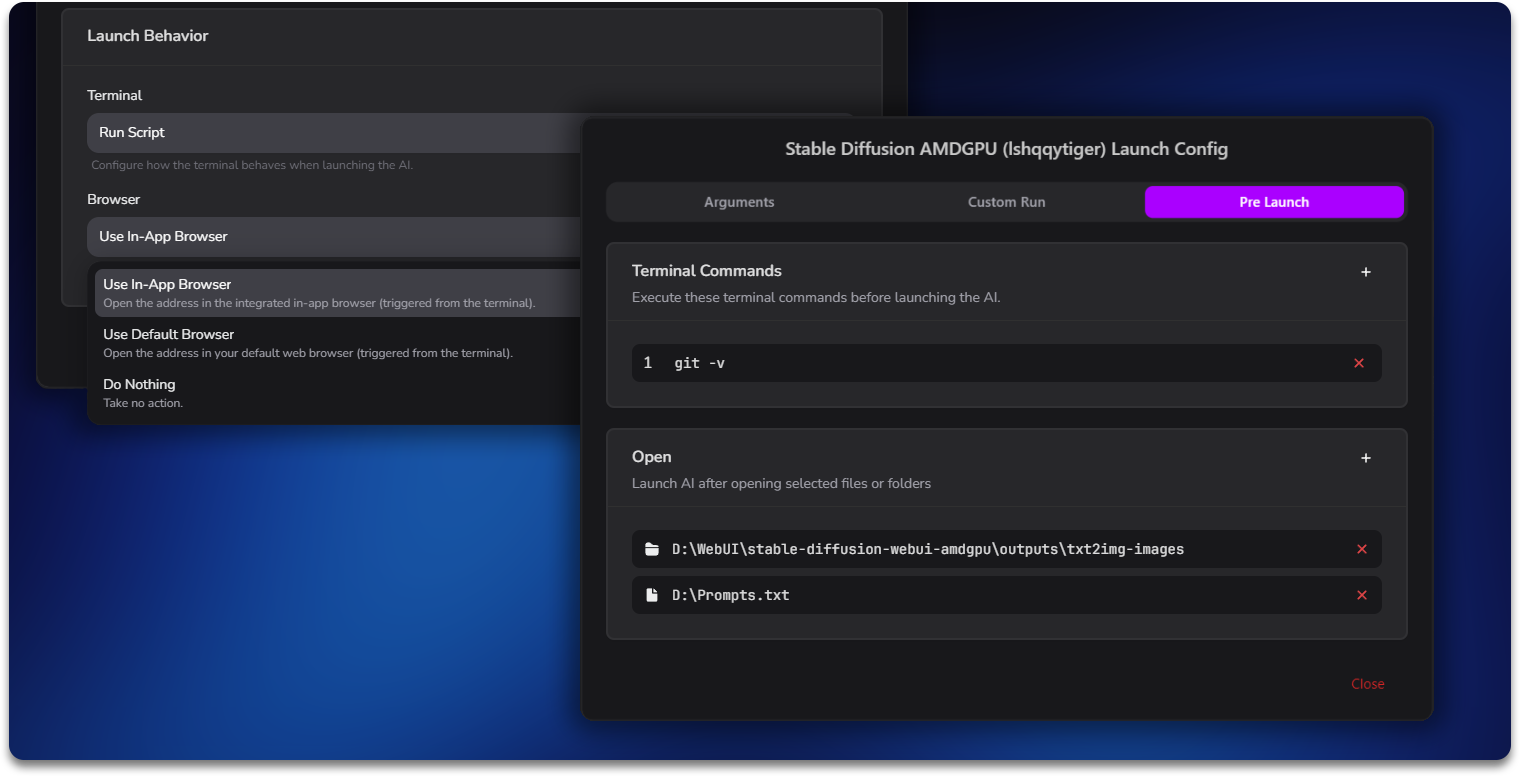Add a file or folder in Open section
Image resolution: width=1520 pixels, height=776 pixels.
pyautogui.click(x=1366, y=458)
